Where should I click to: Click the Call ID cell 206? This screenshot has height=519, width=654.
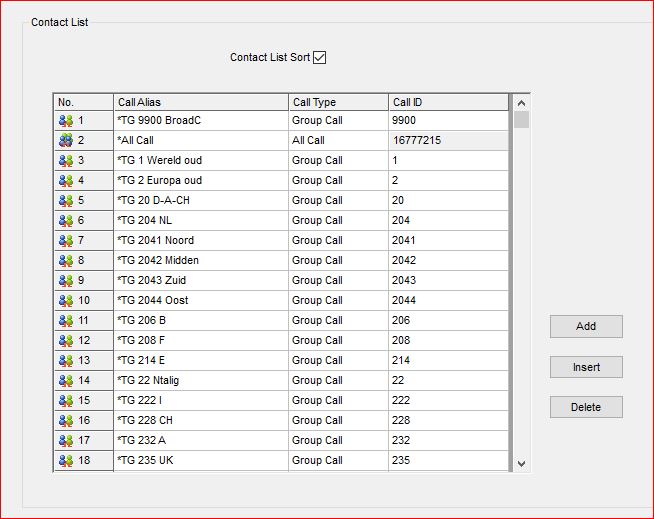pos(448,321)
